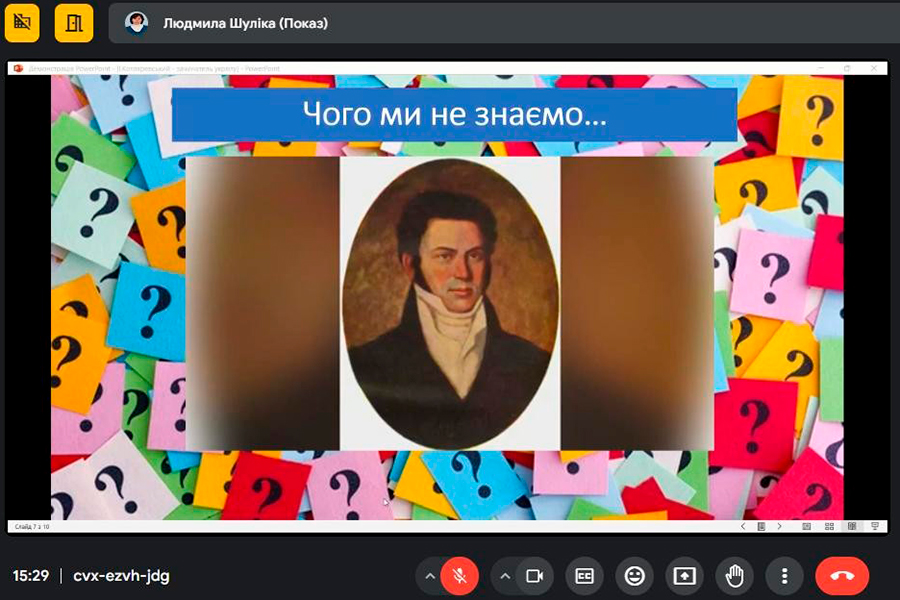
Task: Click Людмила Шуліка's avatar picture
Action: [x=137, y=23]
